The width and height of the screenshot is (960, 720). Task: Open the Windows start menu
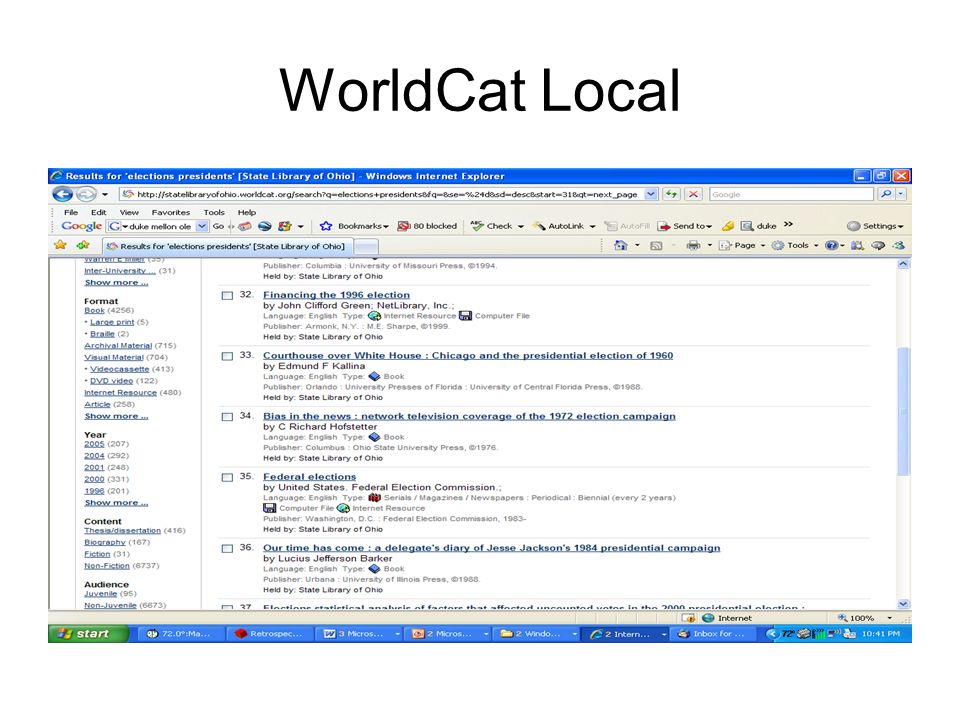click(88, 634)
